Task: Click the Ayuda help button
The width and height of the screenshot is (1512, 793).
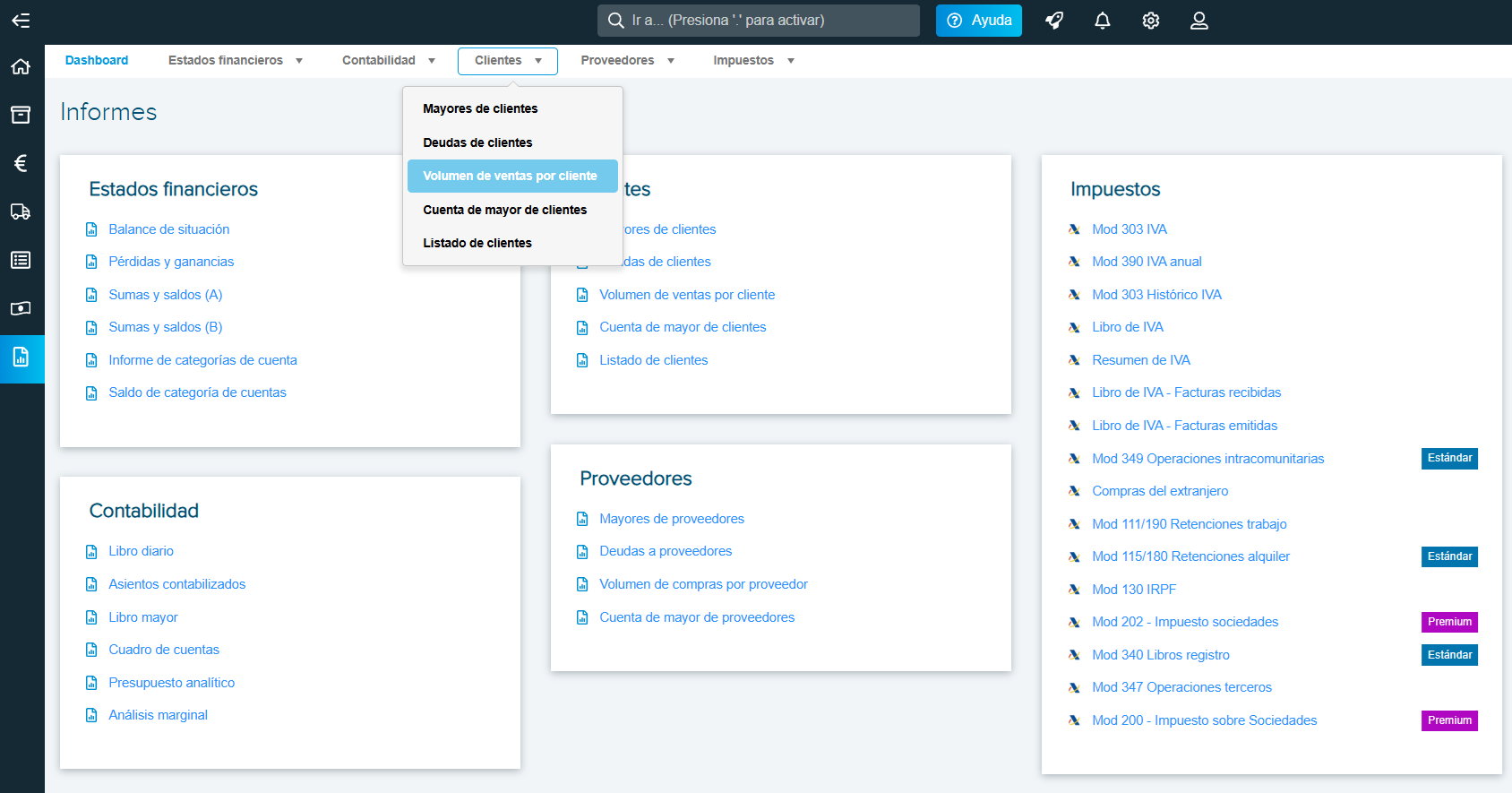Action: (979, 21)
